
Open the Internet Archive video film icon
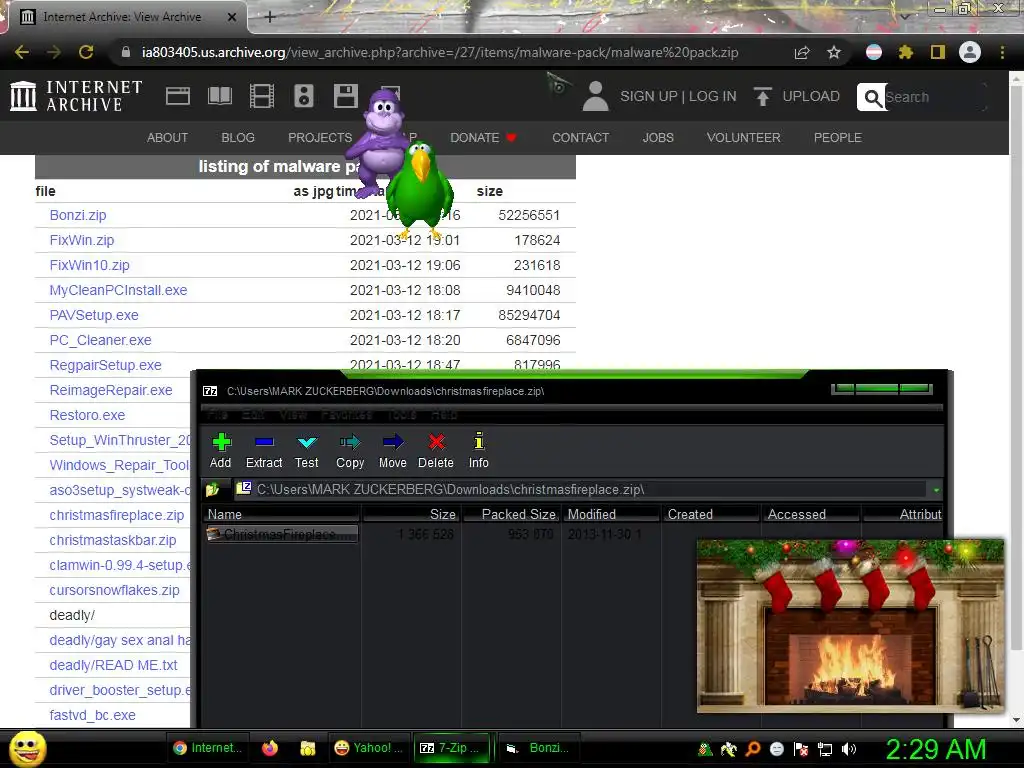point(262,96)
